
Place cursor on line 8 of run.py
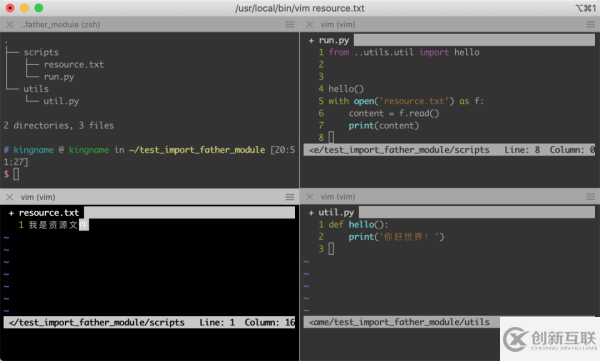[x=331, y=137]
